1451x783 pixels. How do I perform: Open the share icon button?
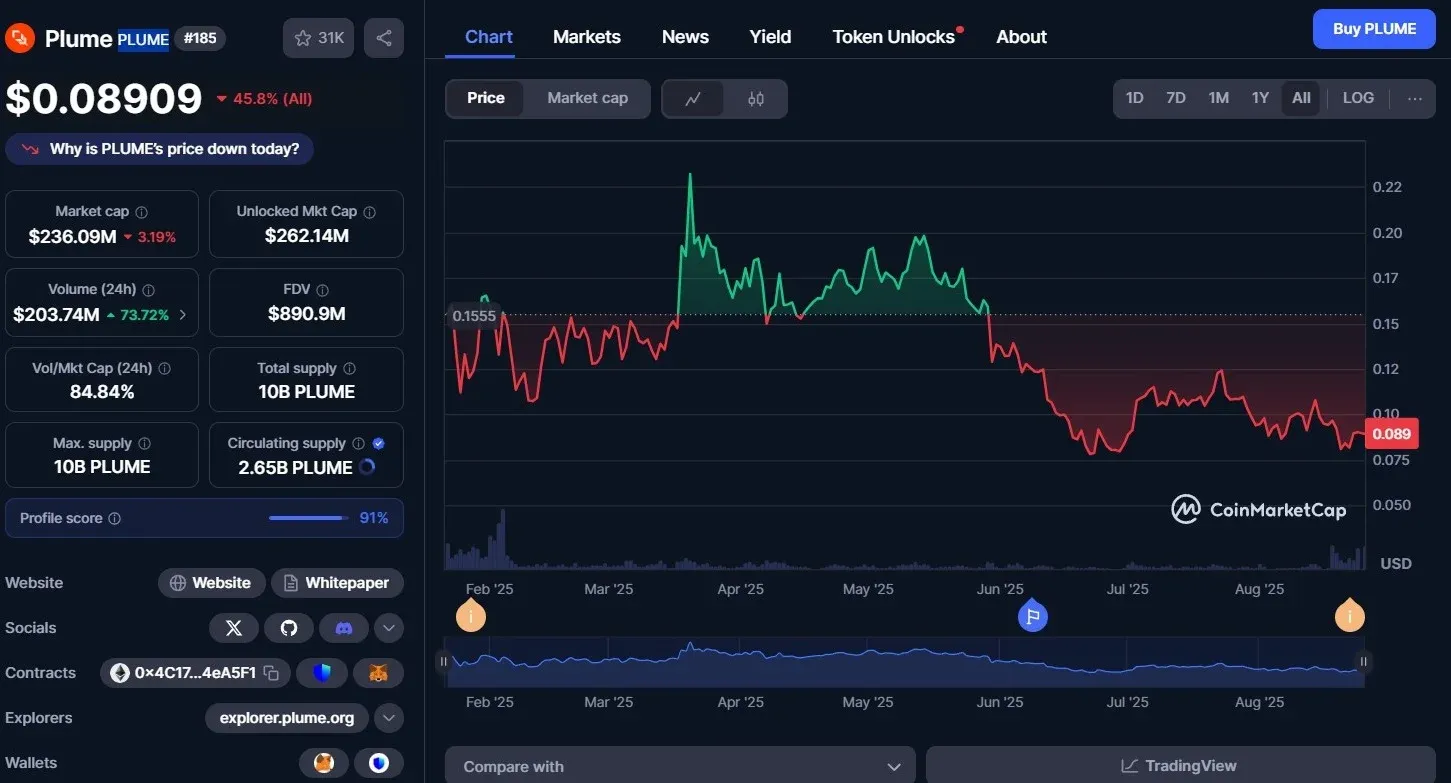pyautogui.click(x=384, y=38)
